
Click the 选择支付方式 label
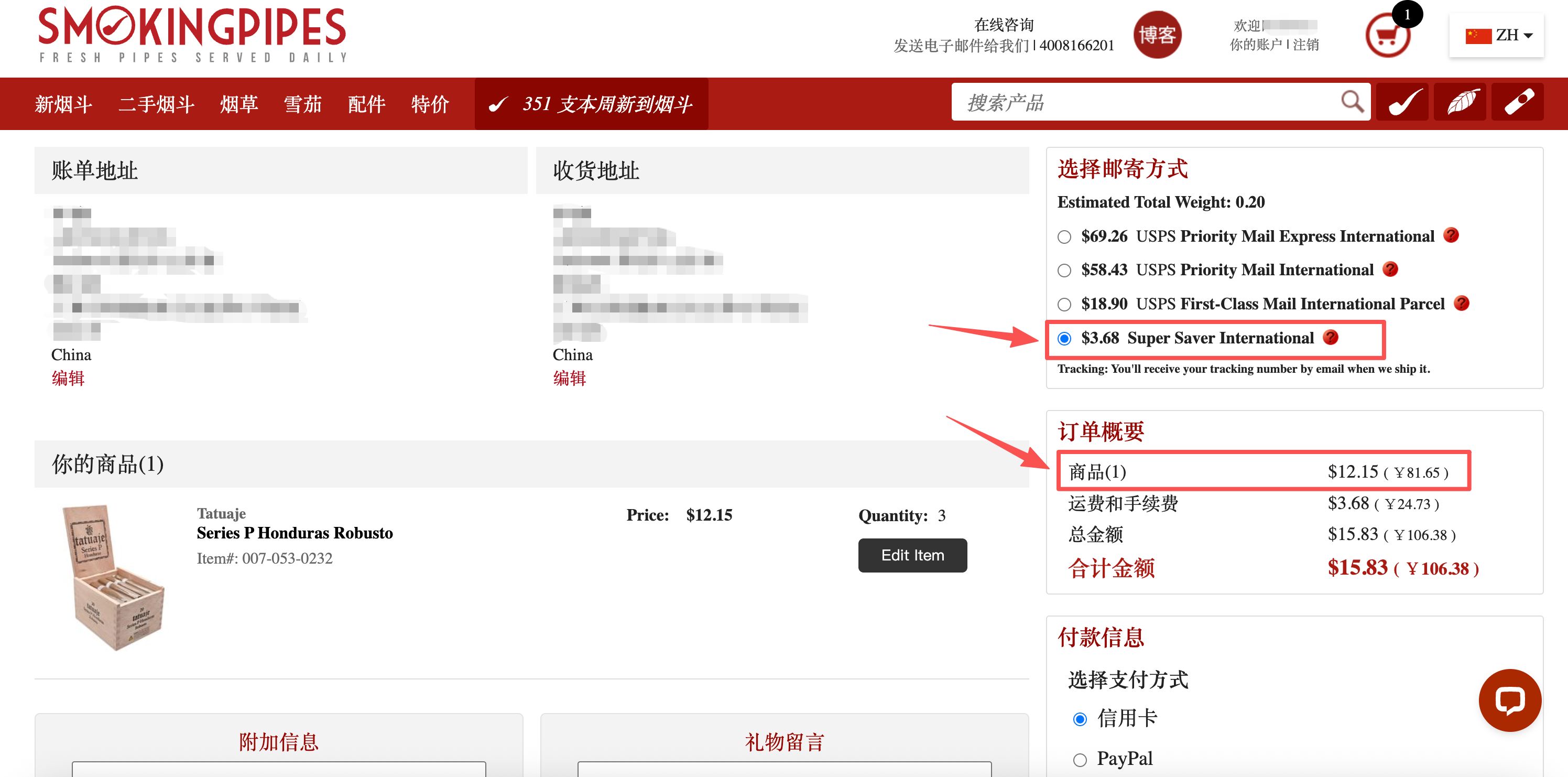1127,679
